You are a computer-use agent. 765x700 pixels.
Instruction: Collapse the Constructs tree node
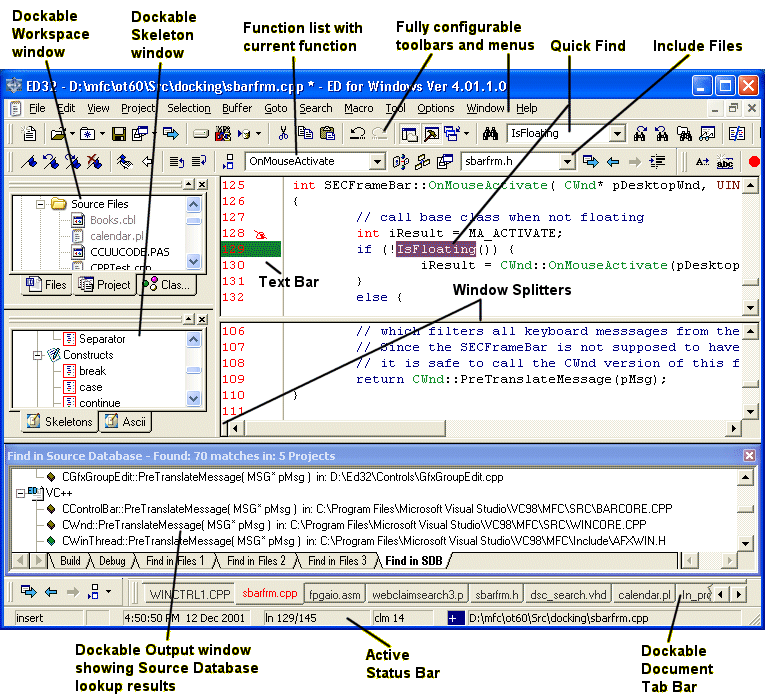(x=38, y=355)
